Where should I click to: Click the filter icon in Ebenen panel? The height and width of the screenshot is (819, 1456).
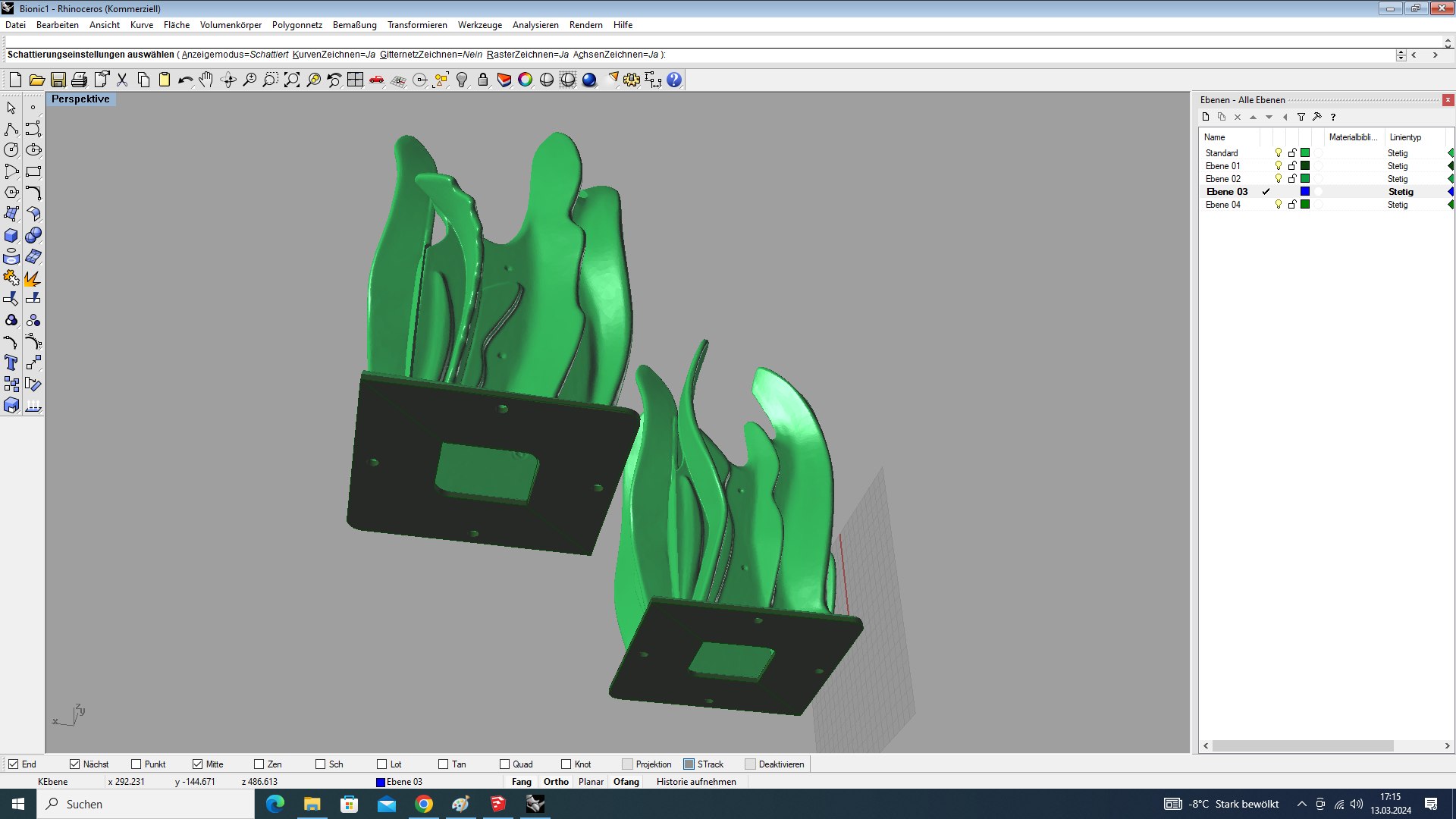pyautogui.click(x=1301, y=117)
